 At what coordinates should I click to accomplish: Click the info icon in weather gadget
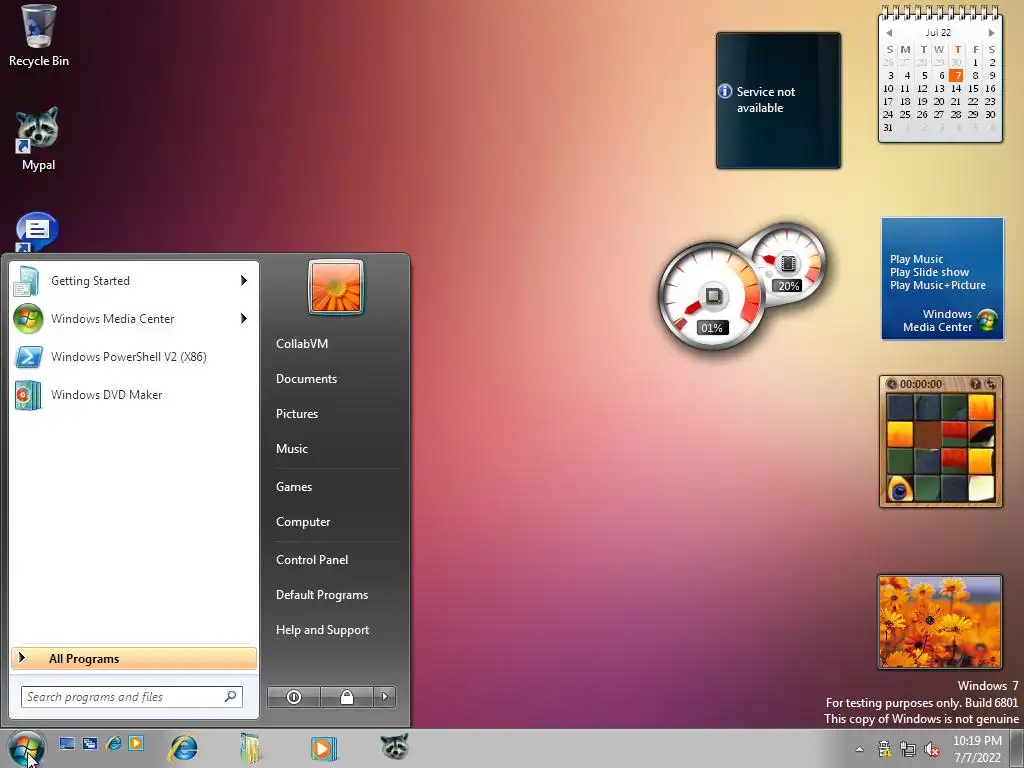(x=725, y=91)
